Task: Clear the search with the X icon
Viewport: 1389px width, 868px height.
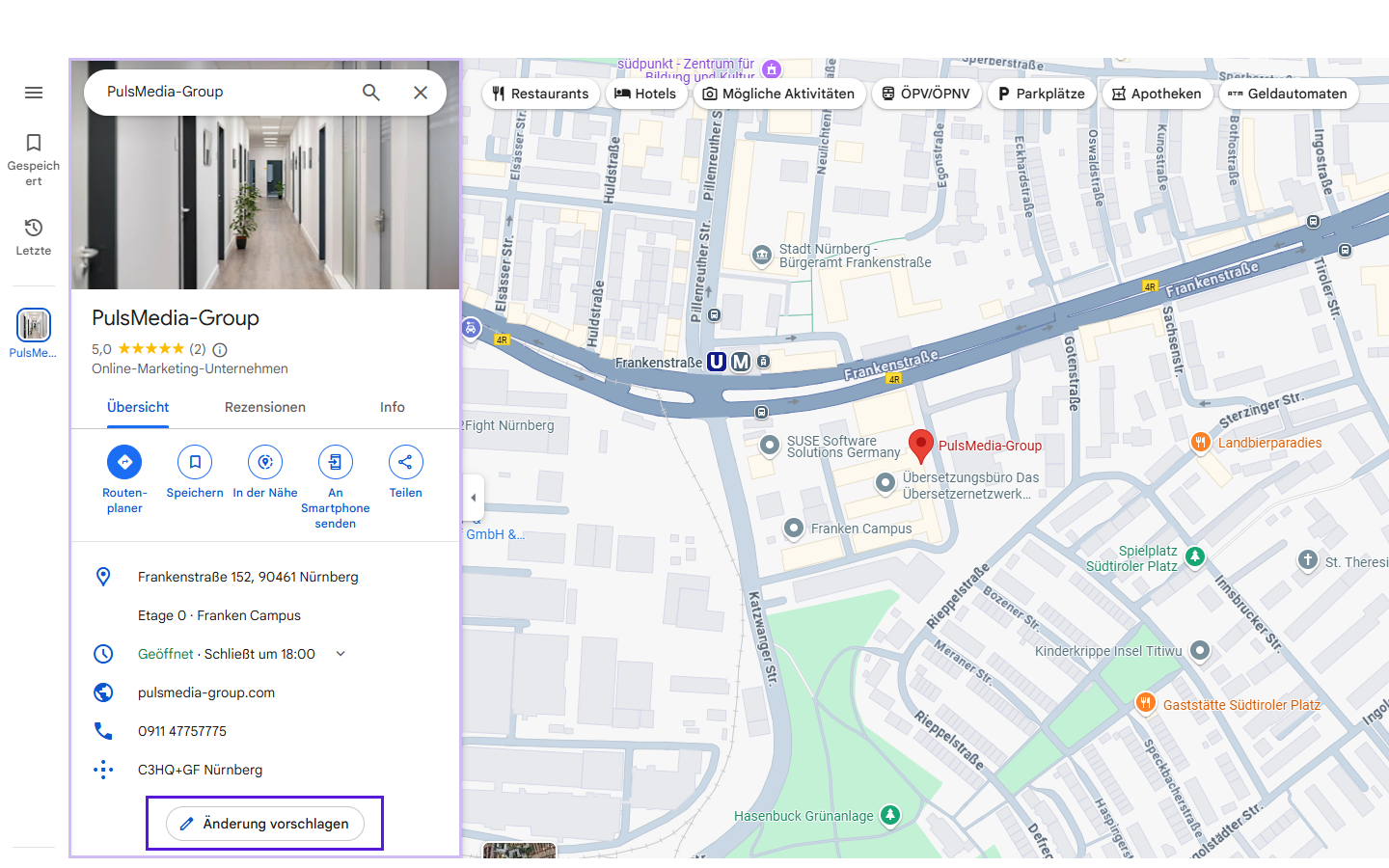Action: [x=421, y=93]
